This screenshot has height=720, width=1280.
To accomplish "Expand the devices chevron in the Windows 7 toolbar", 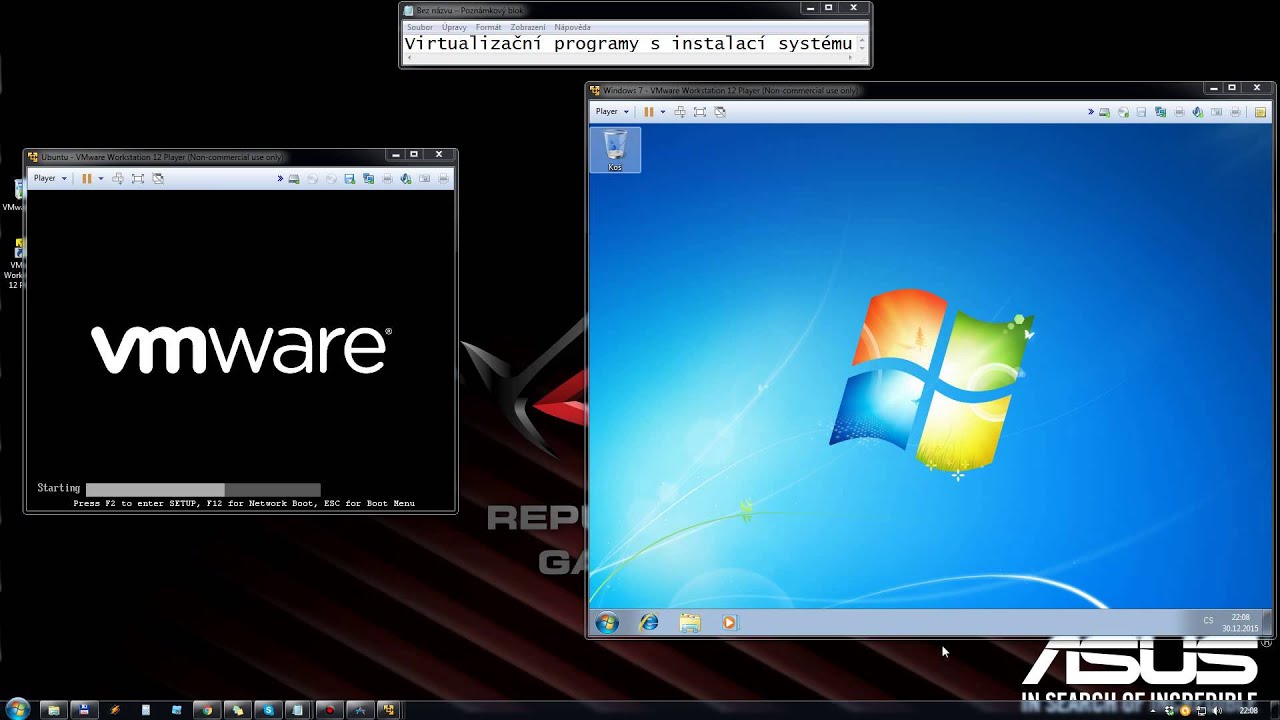I will click(x=1091, y=112).
